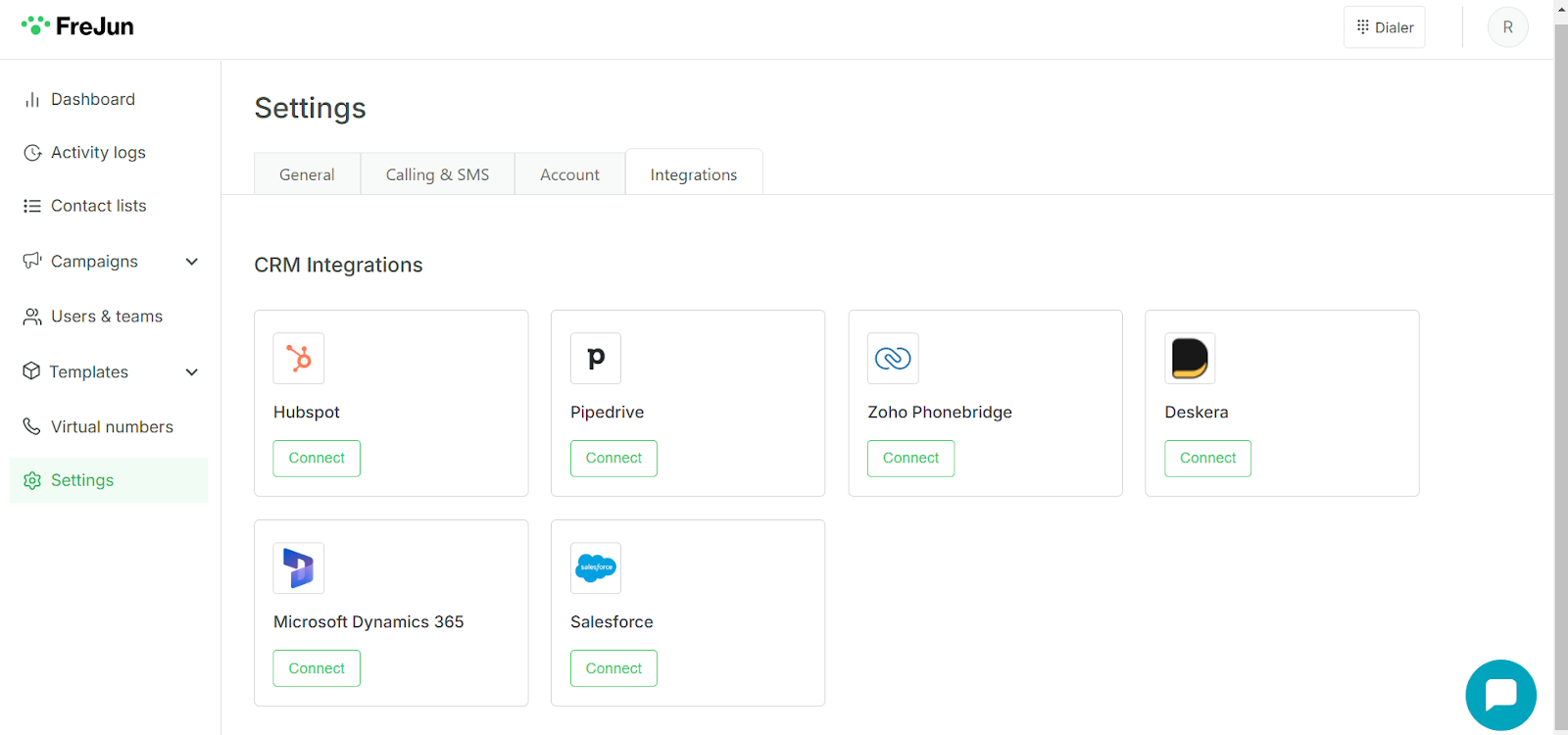Click the Dialer keypad grid icon
1568x735 pixels.
[x=1362, y=27]
